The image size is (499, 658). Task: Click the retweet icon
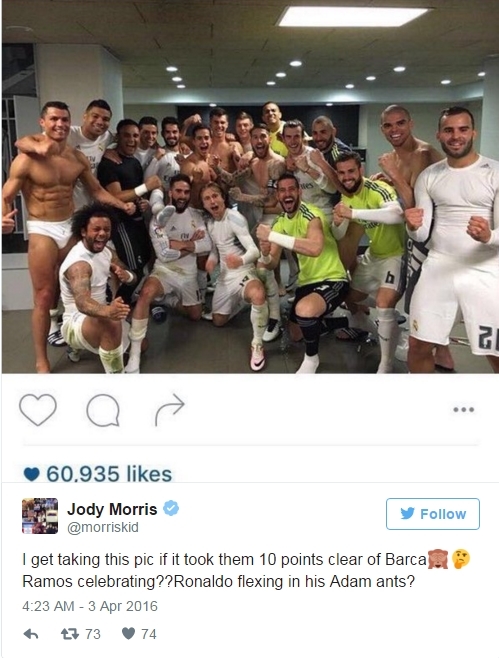(70, 633)
